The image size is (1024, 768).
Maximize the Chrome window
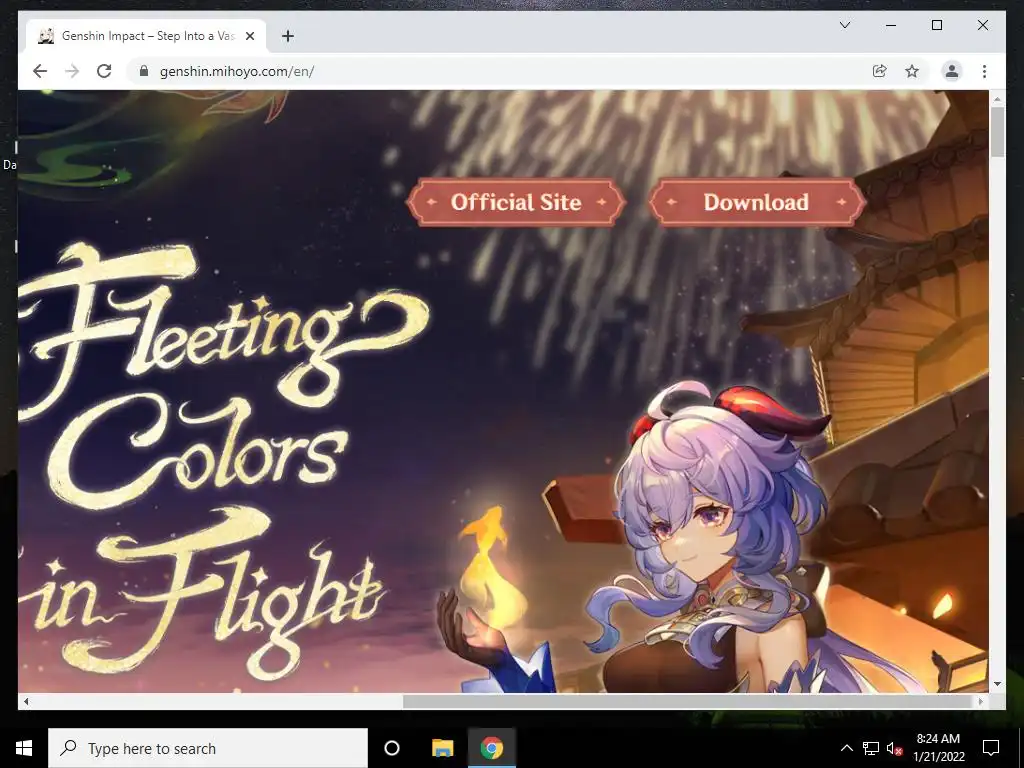click(x=936, y=25)
